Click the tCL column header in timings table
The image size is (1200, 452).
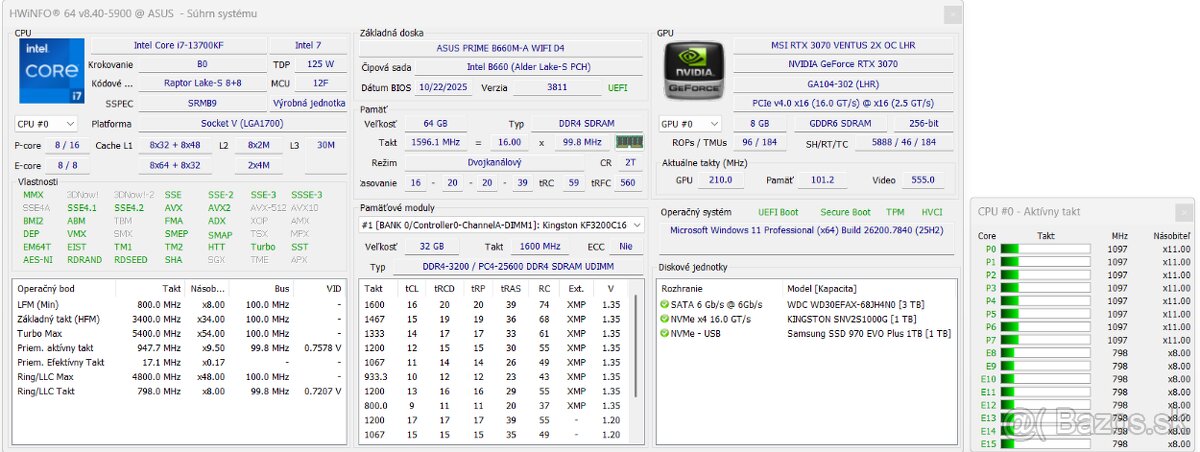tap(412, 288)
